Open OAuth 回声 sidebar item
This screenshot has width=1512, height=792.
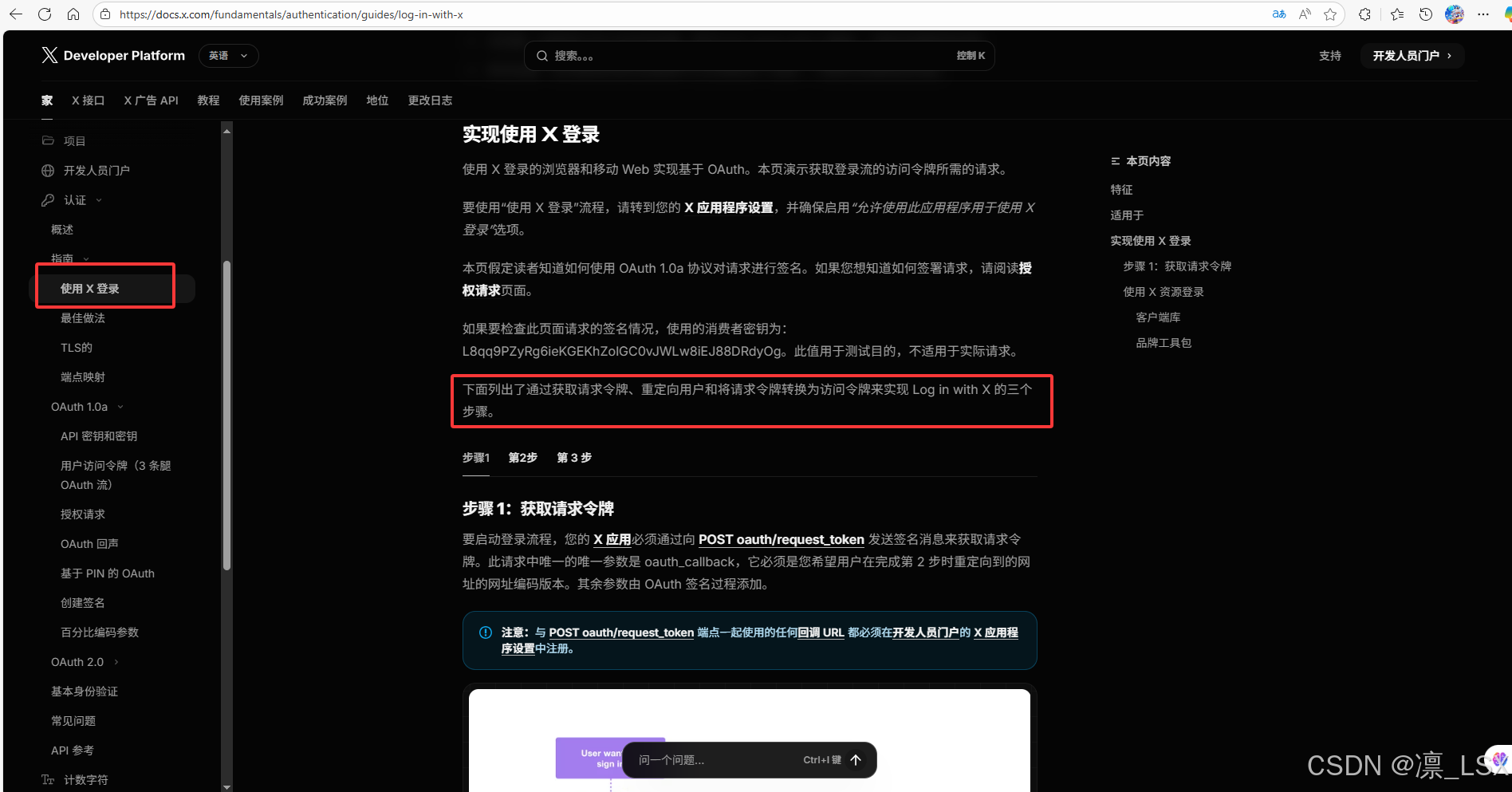(x=89, y=544)
